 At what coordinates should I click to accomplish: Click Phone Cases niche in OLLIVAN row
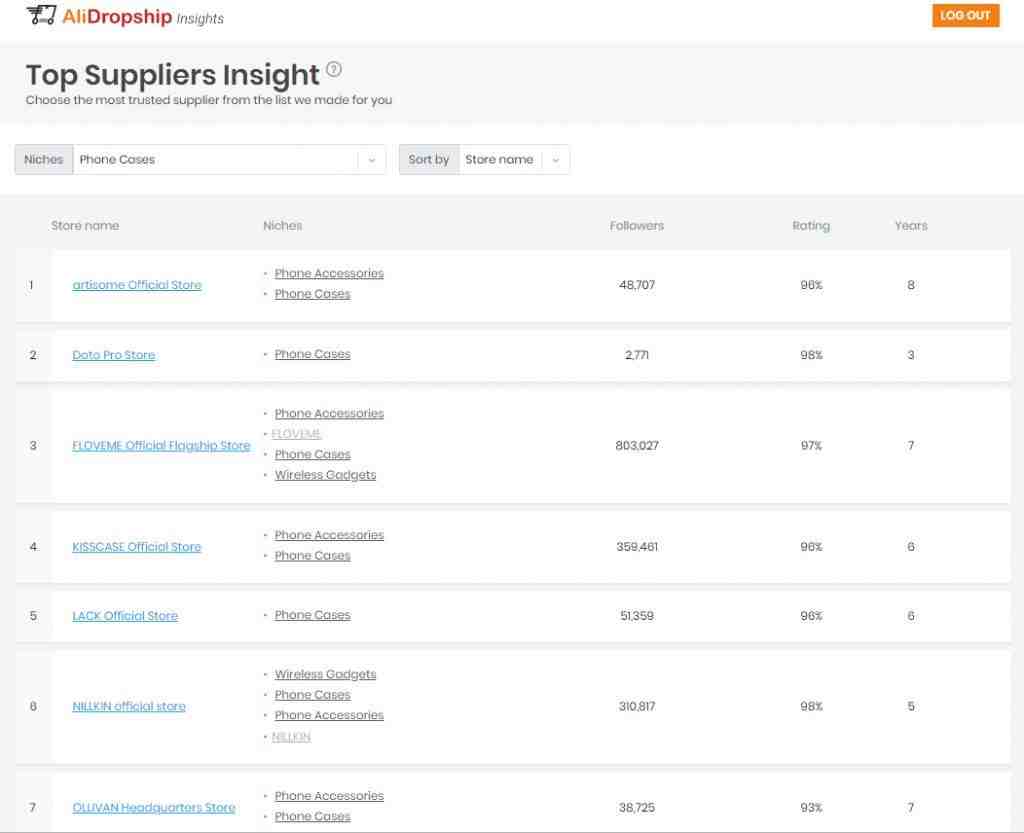[313, 817]
